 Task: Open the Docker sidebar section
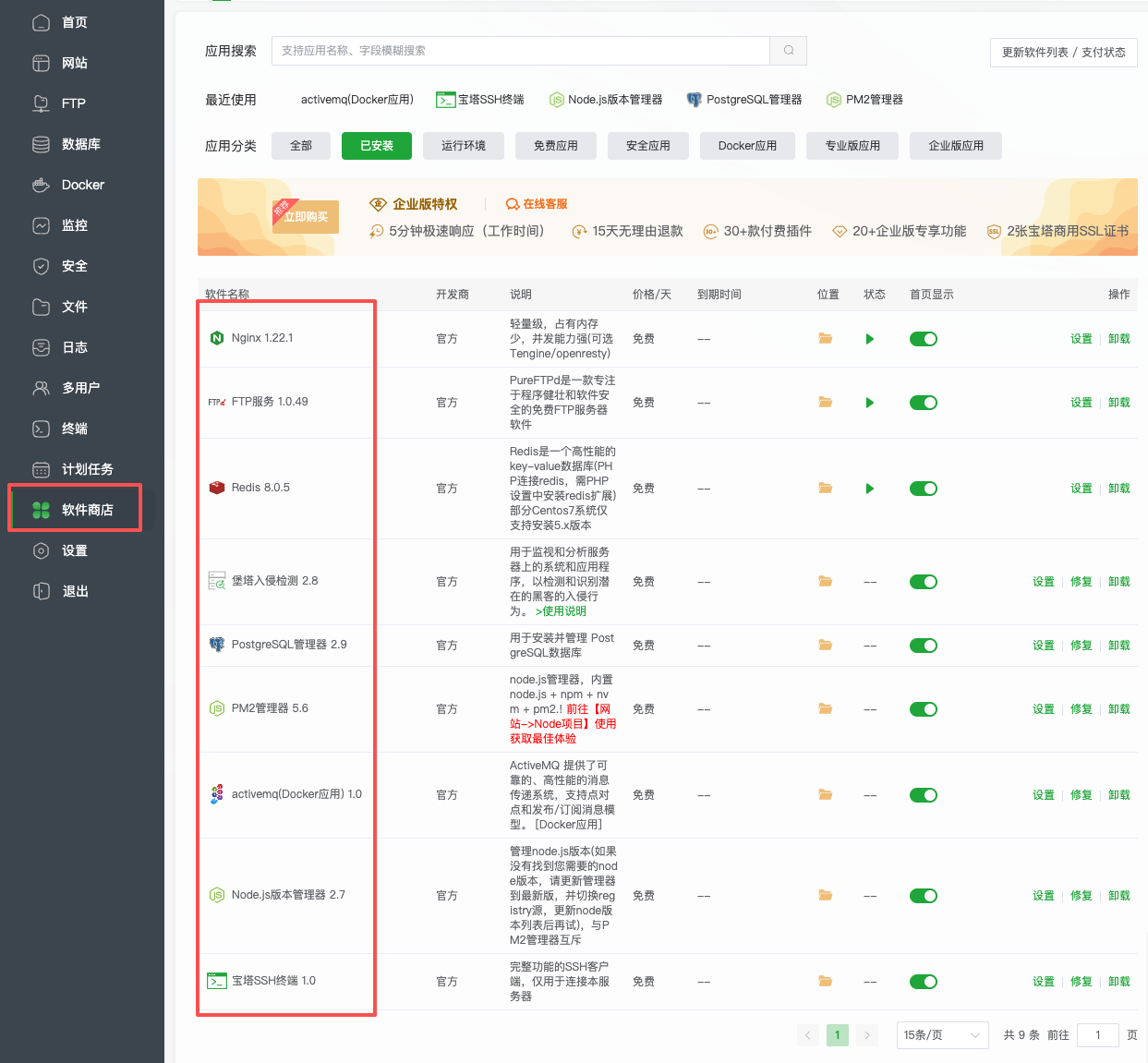coord(82,185)
